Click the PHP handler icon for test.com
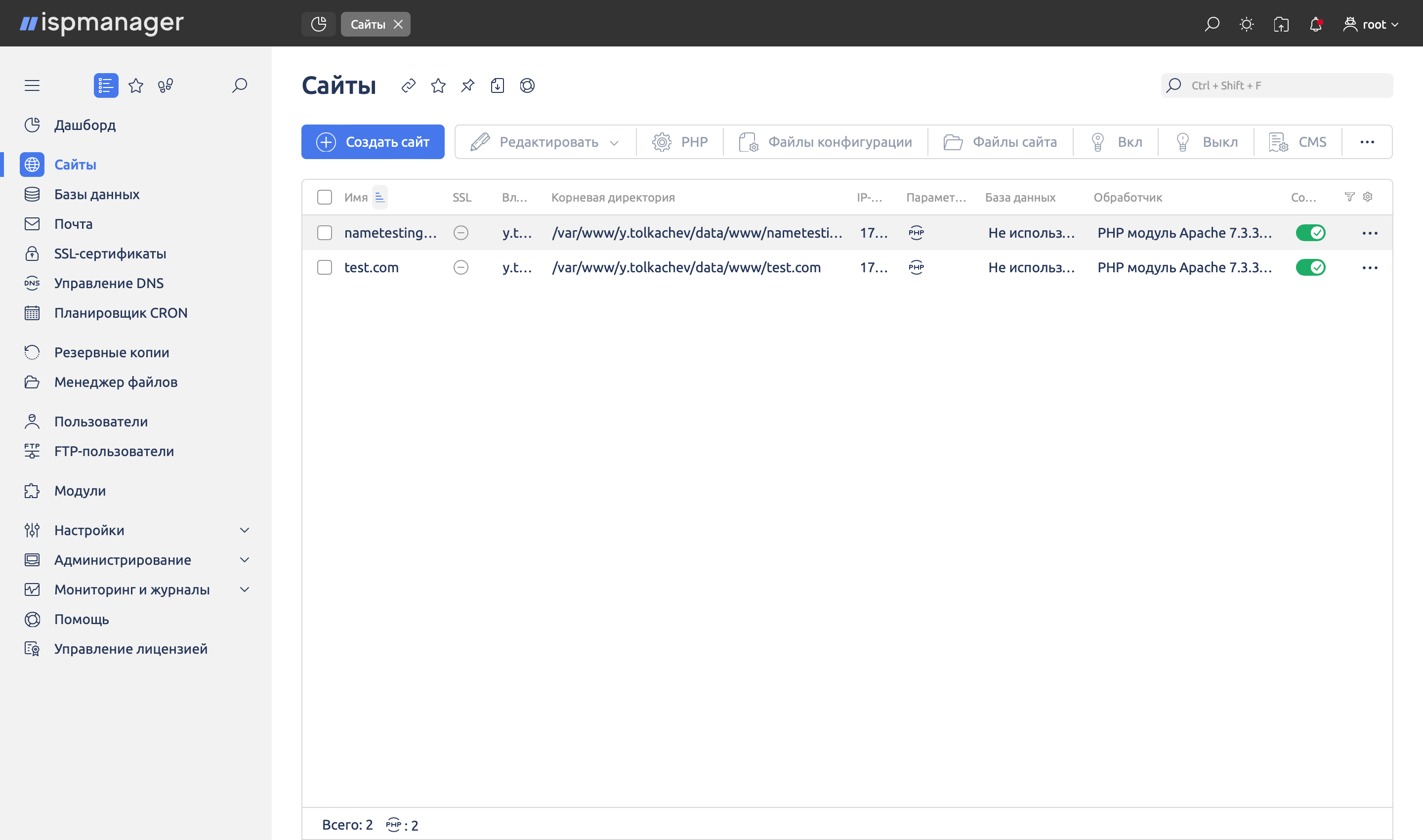This screenshot has width=1423, height=840. pos(915,267)
